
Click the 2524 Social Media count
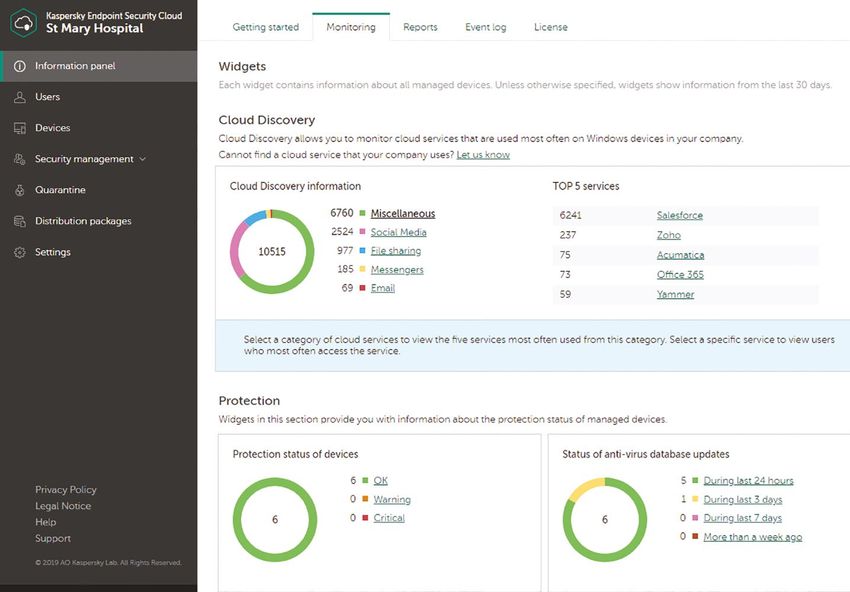click(x=342, y=231)
